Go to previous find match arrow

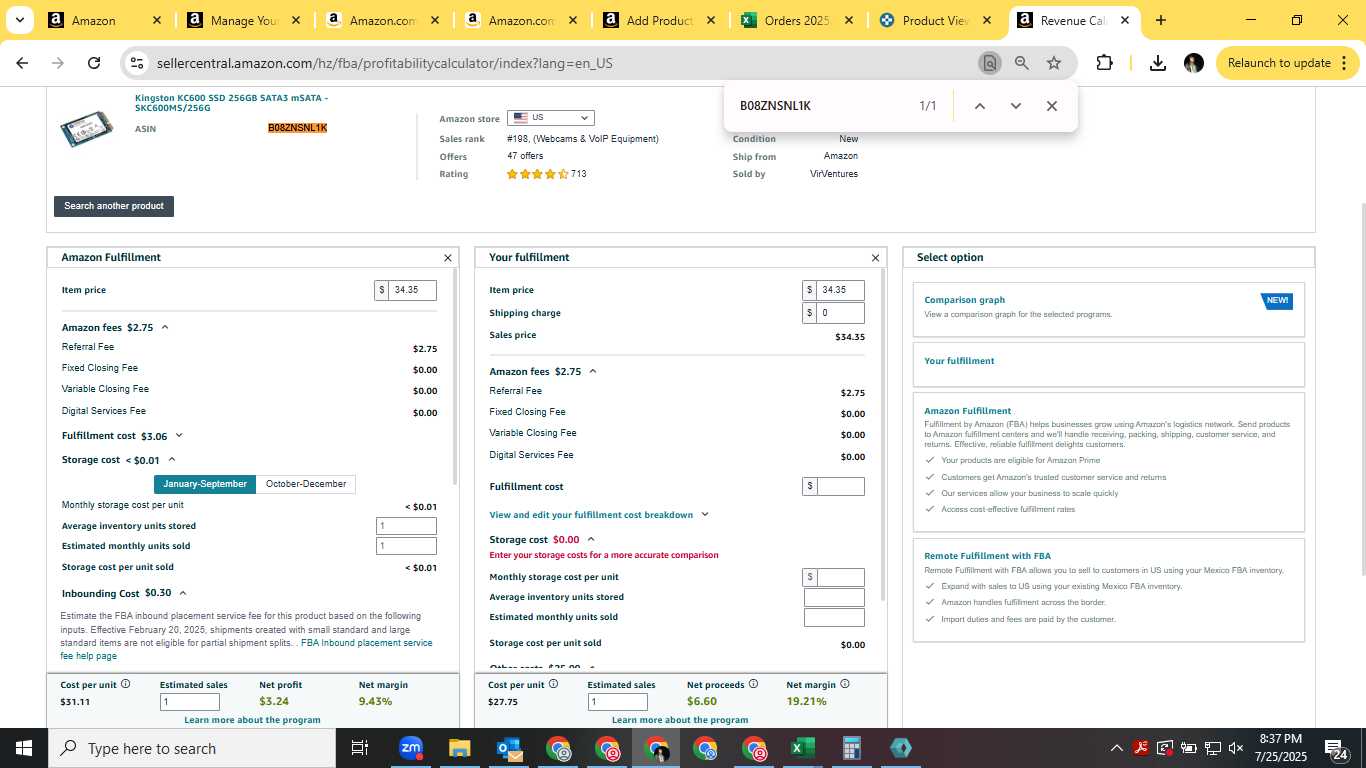pyautogui.click(x=980, y=106)
